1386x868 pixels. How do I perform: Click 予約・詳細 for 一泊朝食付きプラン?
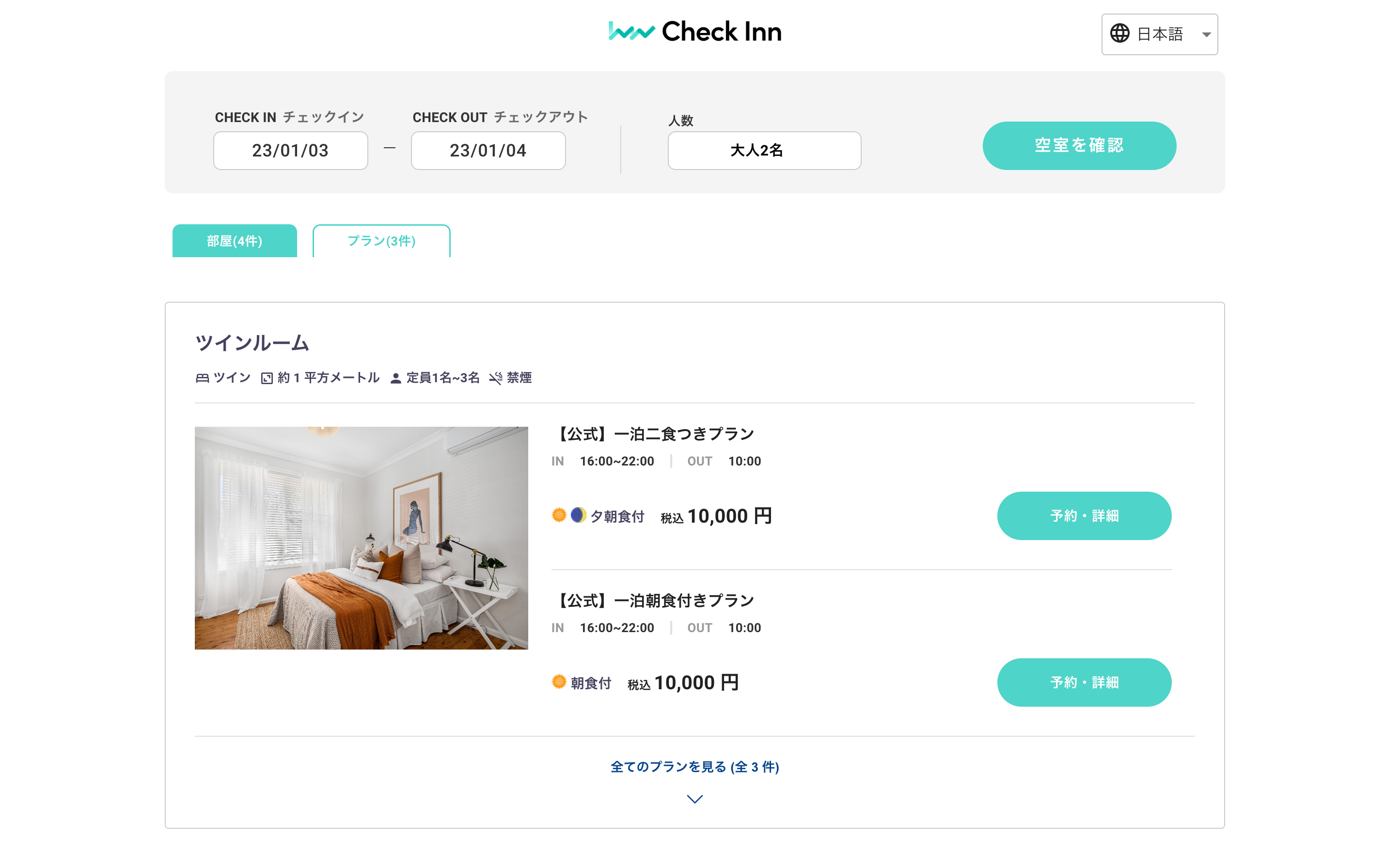tap(1083, 682)
